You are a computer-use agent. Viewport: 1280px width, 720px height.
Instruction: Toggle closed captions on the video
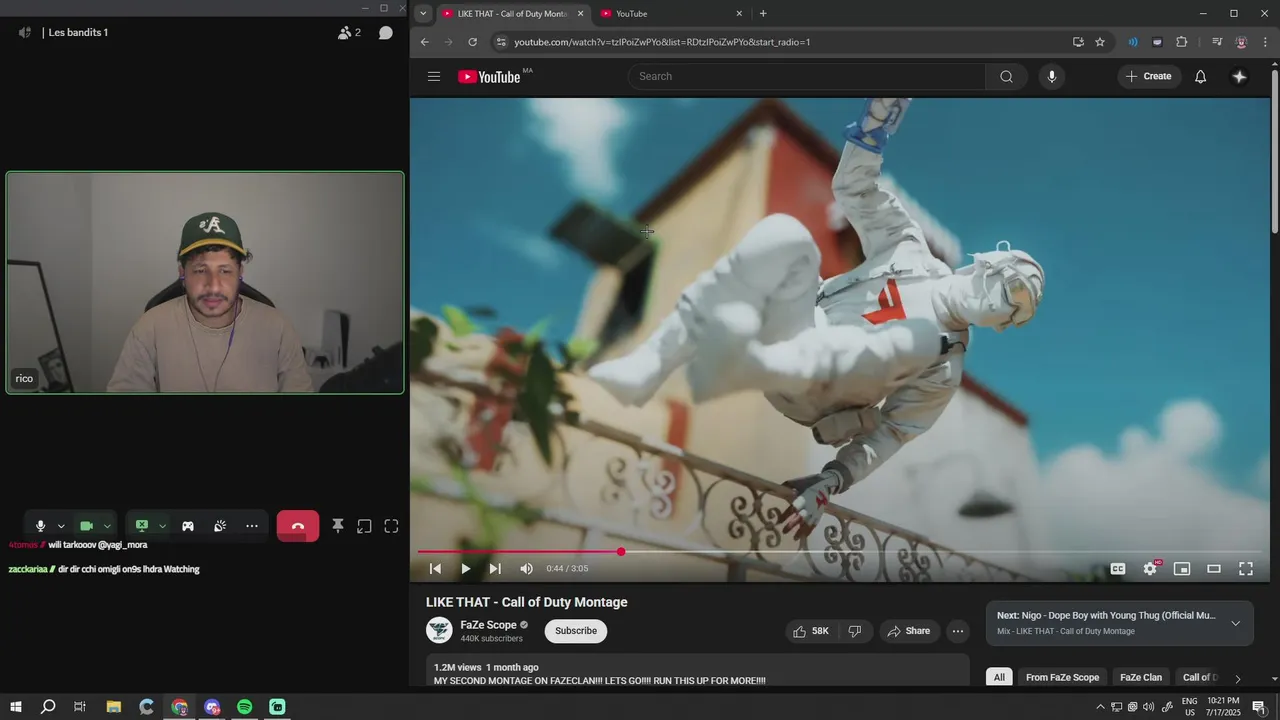coord(1118,568)
